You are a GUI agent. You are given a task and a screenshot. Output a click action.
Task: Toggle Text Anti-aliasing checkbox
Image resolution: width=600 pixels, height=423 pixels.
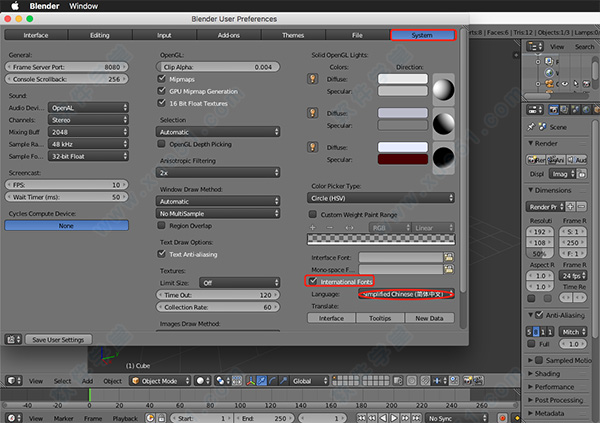(161, 254)
